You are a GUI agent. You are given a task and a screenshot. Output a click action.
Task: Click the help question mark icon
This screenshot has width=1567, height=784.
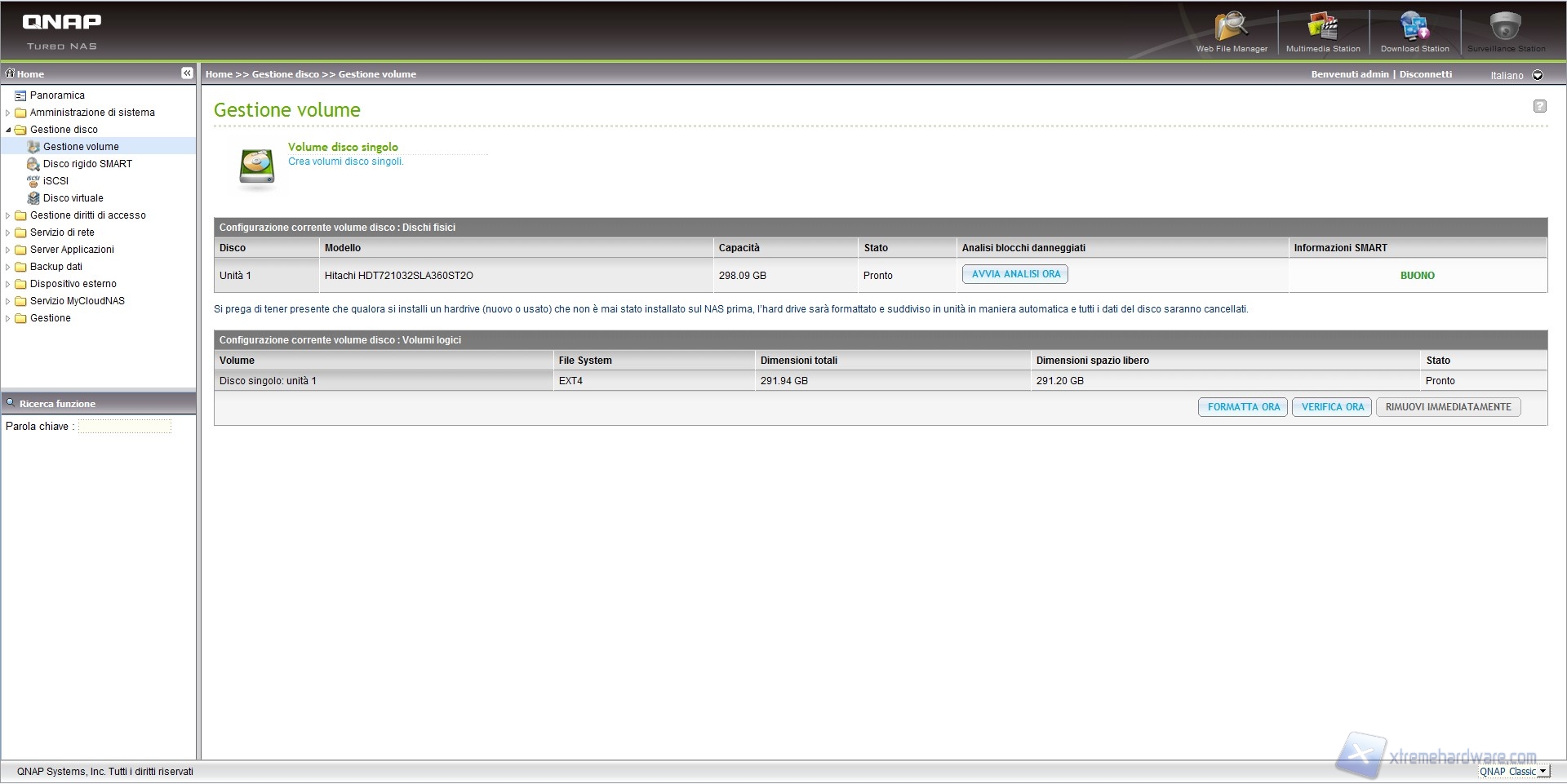pyautogui.click(x=1539, y=106)
